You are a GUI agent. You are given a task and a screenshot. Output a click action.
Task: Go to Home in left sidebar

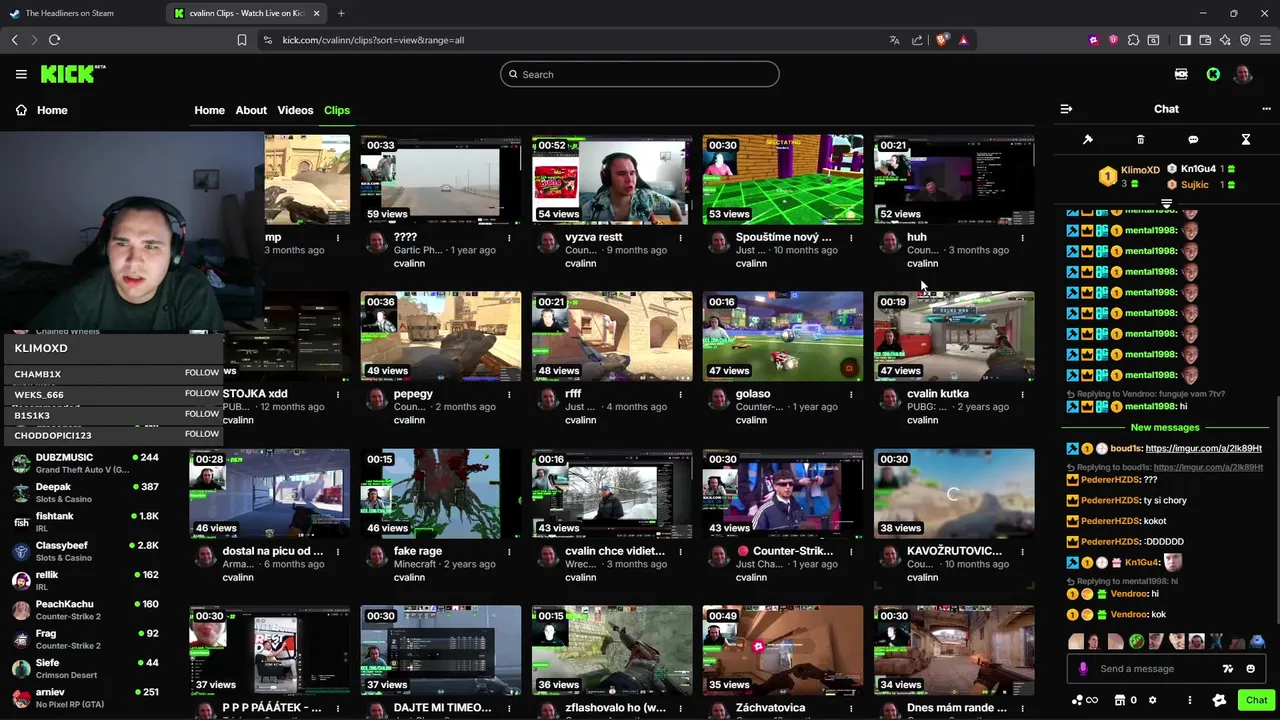click(41, 110)
